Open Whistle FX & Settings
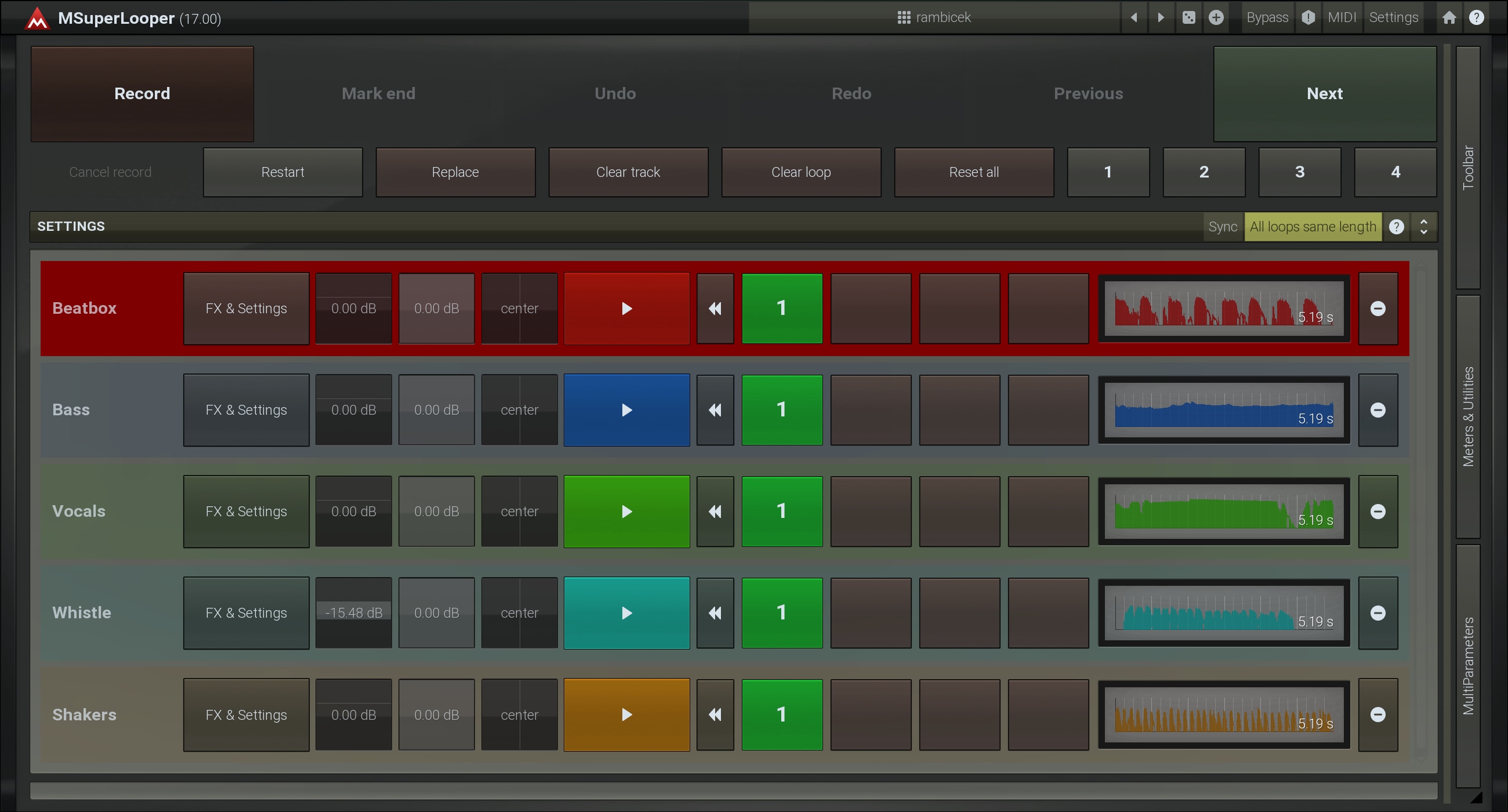Viewport: 1508px width, 812px height. (246, 613)
